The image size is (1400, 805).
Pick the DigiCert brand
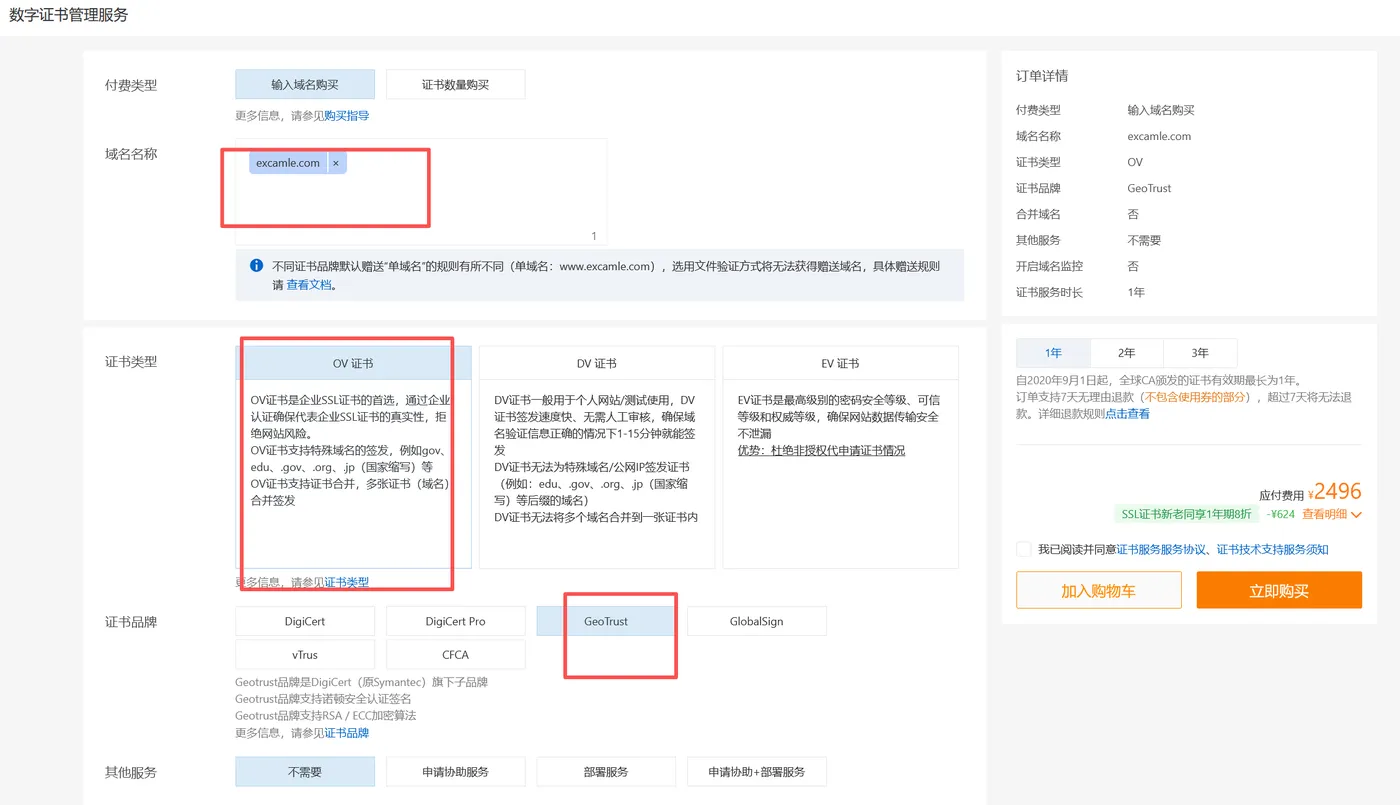coord(305,621)
